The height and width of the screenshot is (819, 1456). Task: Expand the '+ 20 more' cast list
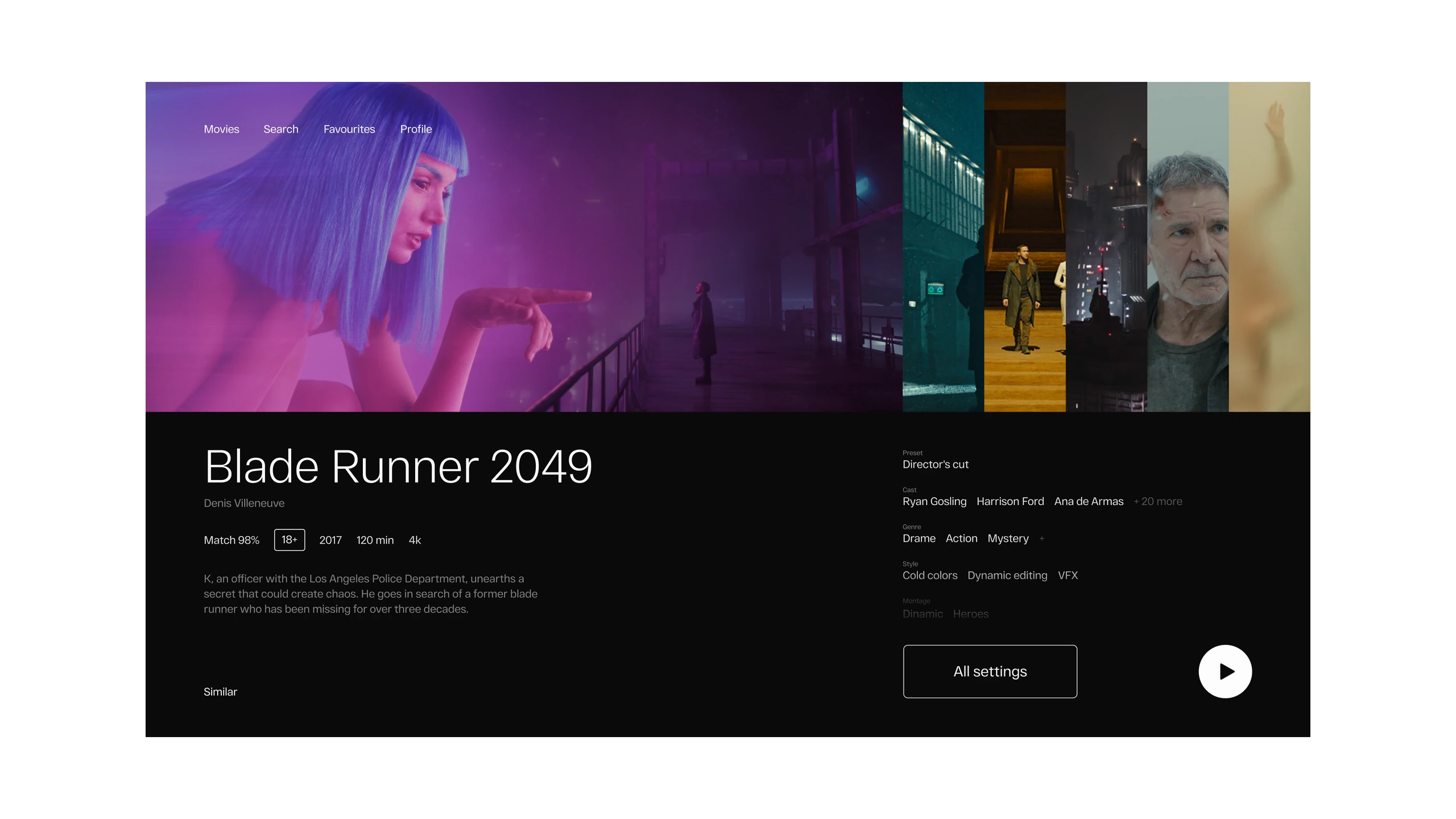[x=1158, y=501]
